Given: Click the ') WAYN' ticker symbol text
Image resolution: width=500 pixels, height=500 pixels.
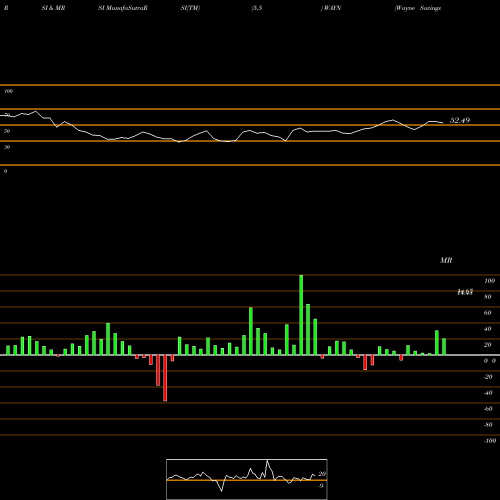Looking at the screenshot, I should [331, 8].
